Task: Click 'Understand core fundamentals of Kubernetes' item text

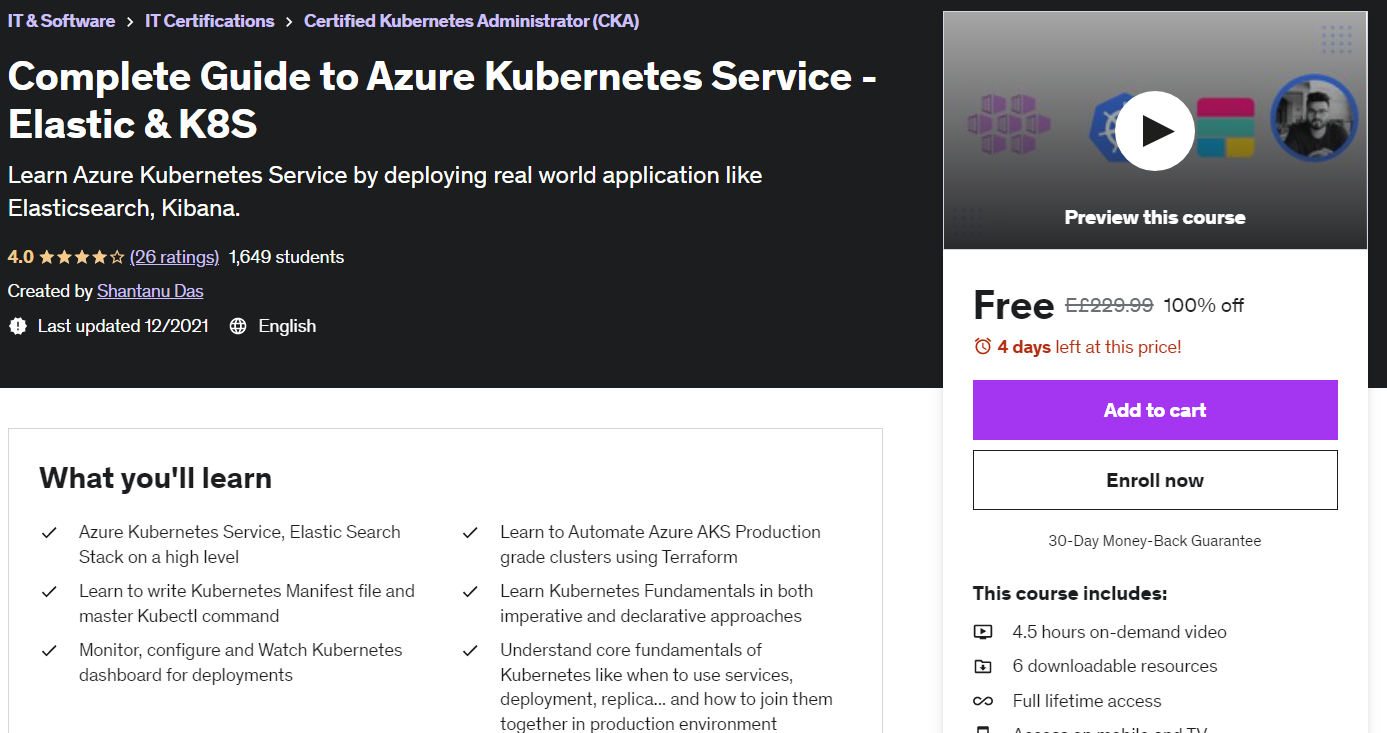Action: click(666, 687)
